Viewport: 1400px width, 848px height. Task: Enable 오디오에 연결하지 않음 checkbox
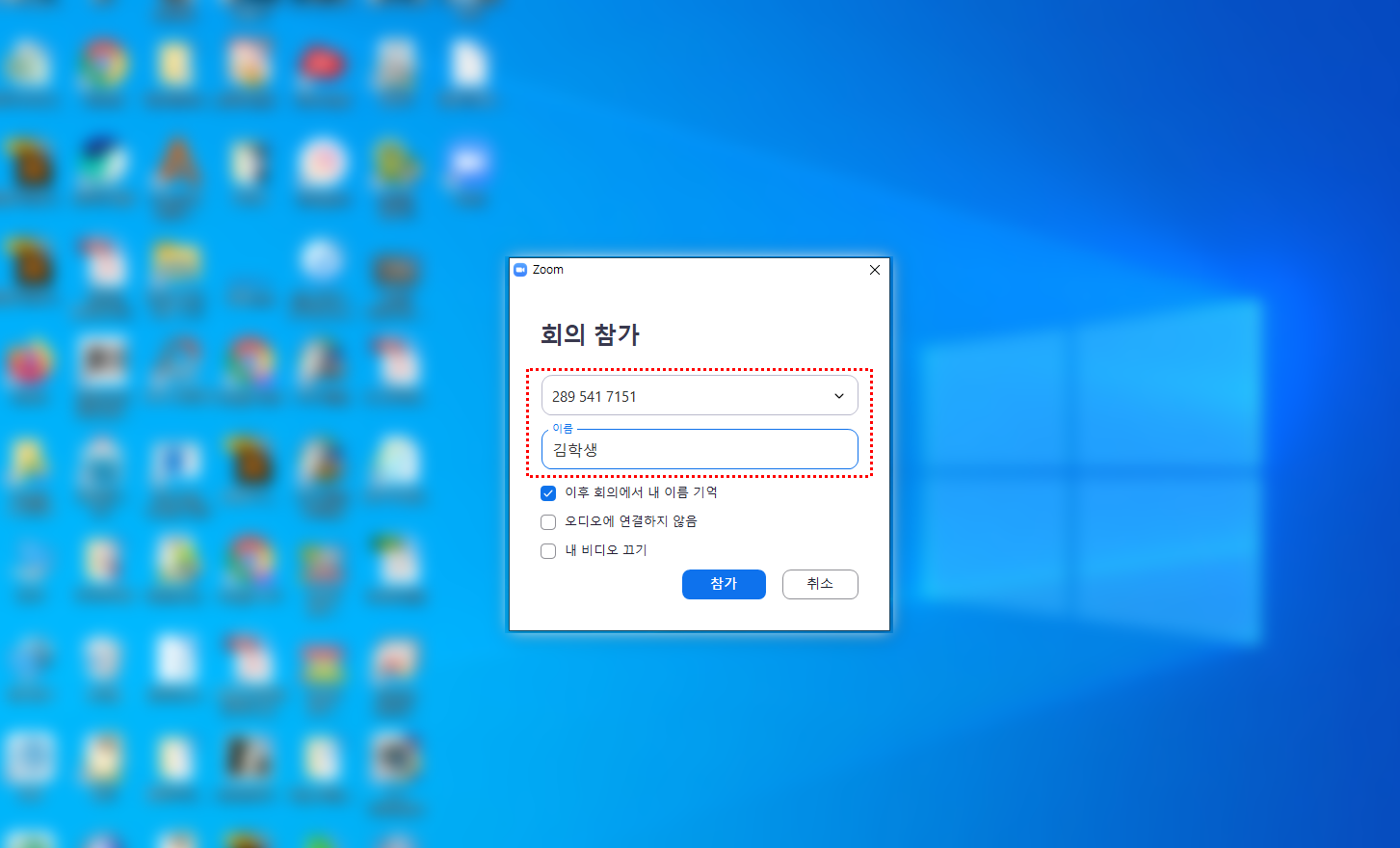click(548, 522)
